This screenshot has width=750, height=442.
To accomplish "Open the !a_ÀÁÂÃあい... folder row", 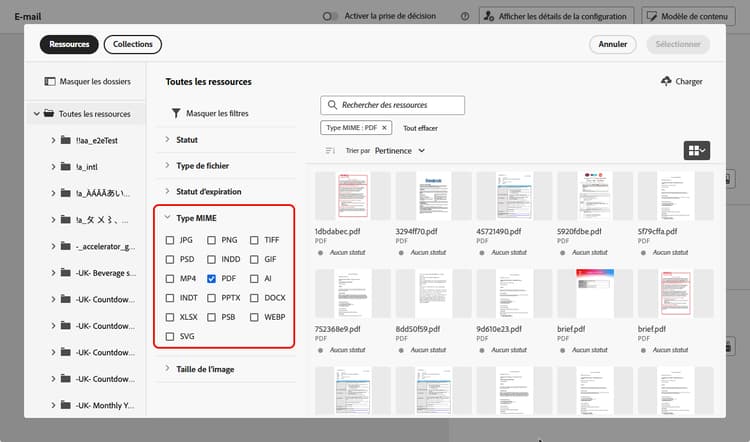I will (x=87, y=193).
